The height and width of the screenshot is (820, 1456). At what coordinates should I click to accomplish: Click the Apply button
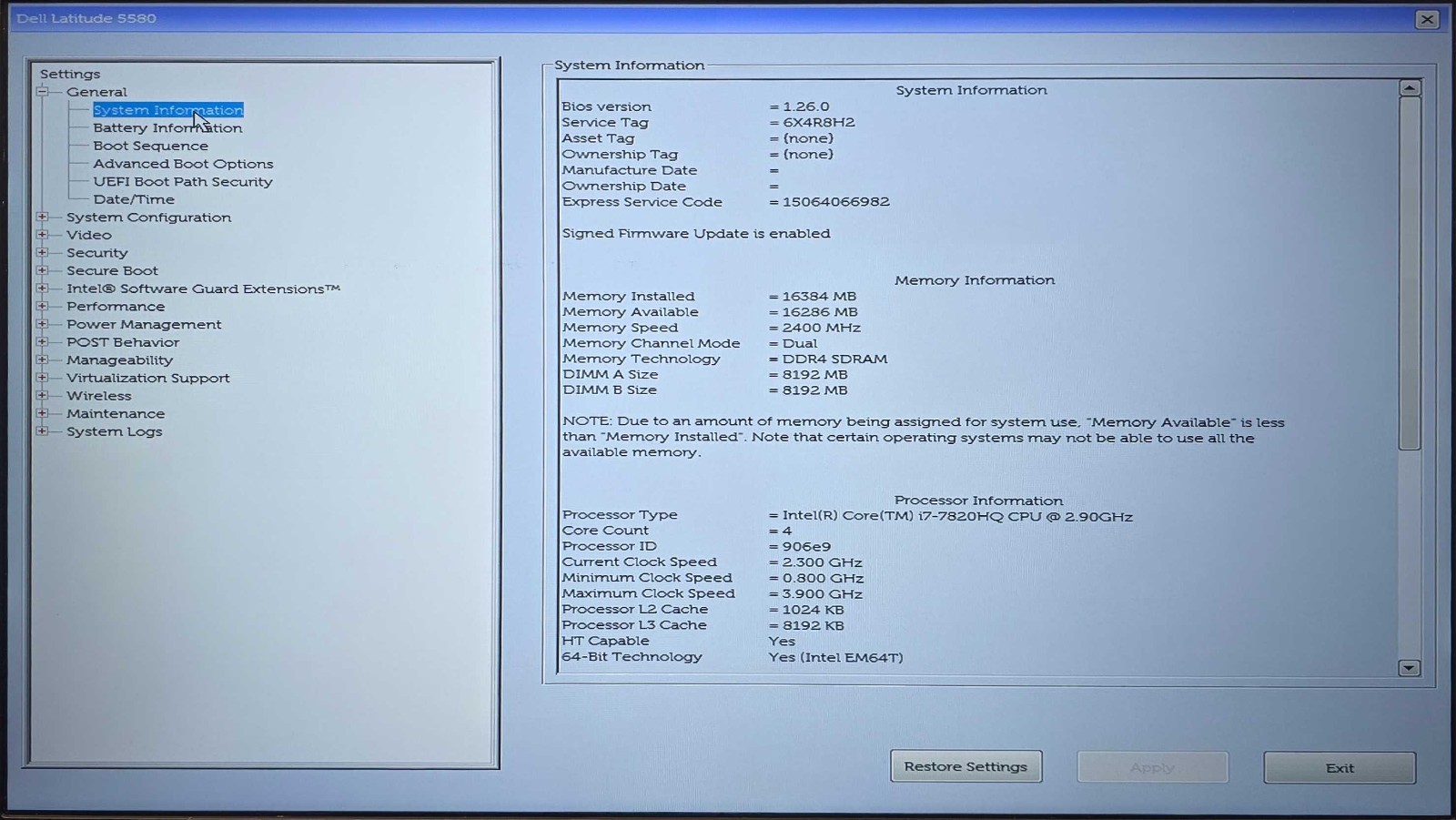click(x=1152, y=767)
